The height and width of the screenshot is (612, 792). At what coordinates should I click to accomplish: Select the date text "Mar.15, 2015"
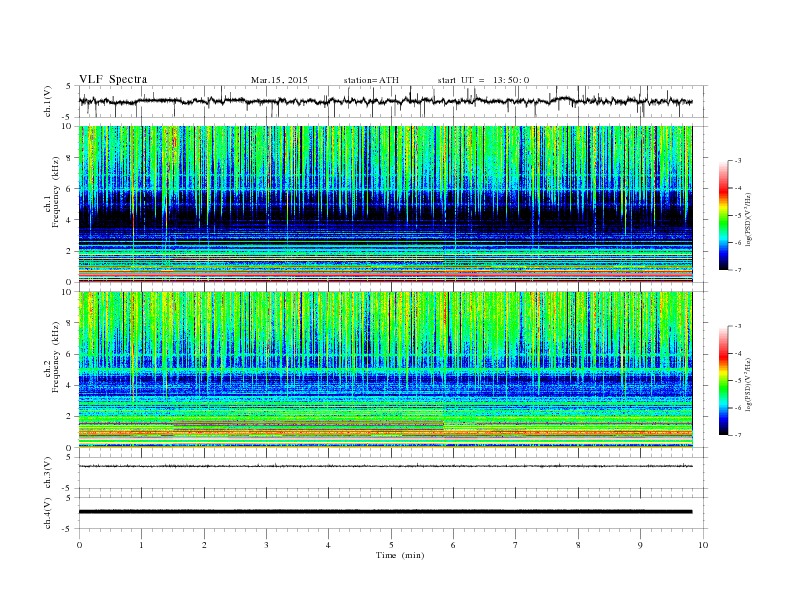[279, 80]
